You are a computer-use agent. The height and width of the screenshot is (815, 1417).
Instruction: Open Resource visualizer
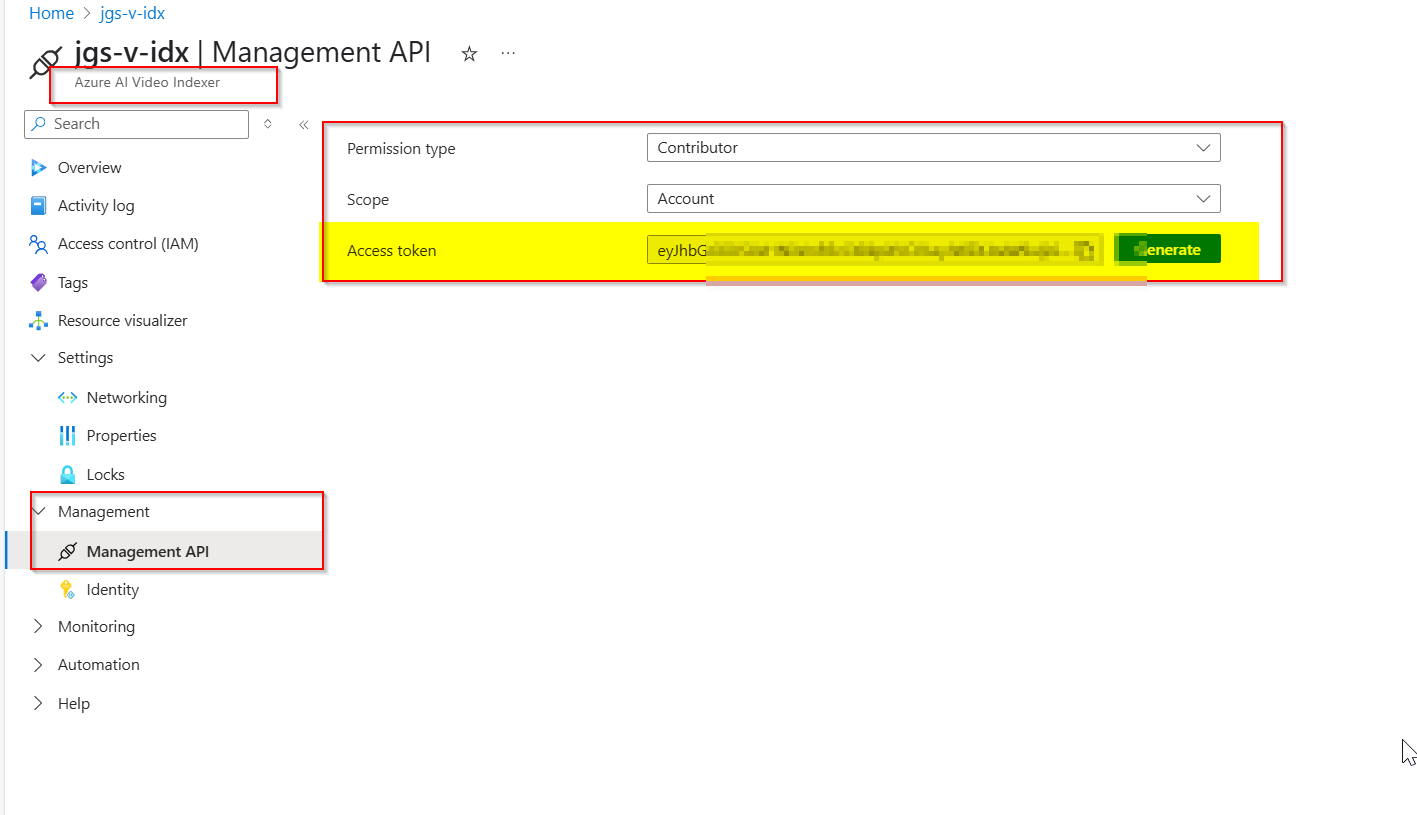[x=123, y=320]
